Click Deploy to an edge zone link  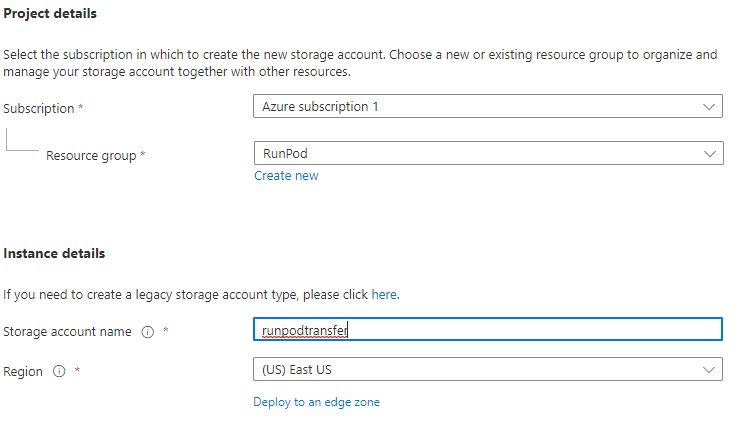pyautogui.click(x=316, y=402)
